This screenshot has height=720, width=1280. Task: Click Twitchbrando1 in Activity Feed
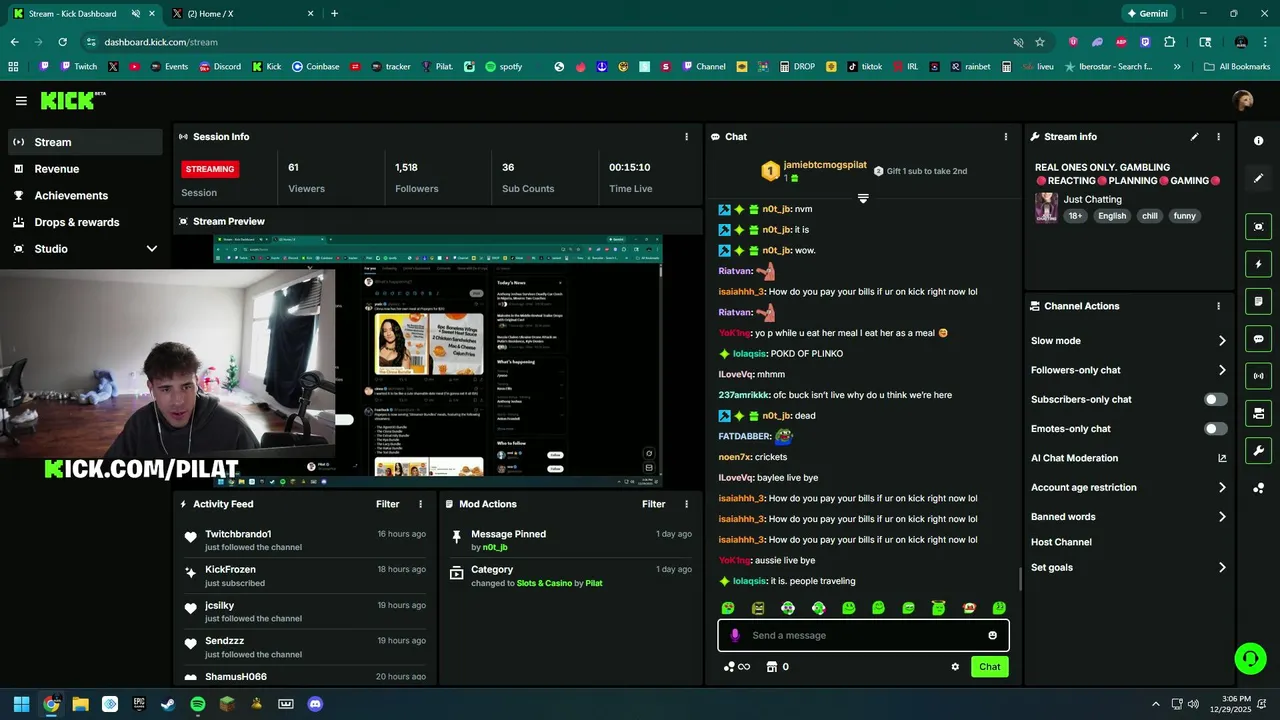point(238,534)
